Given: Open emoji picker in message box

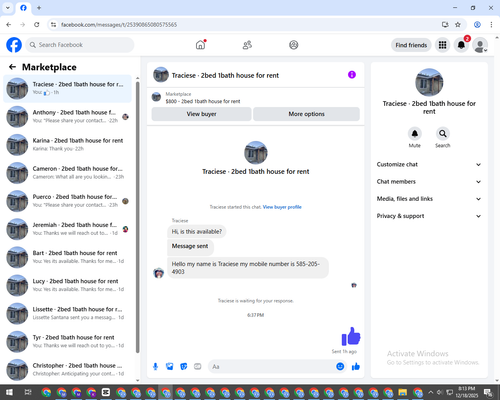Looking at the screenshot, I should pos(340,367).
